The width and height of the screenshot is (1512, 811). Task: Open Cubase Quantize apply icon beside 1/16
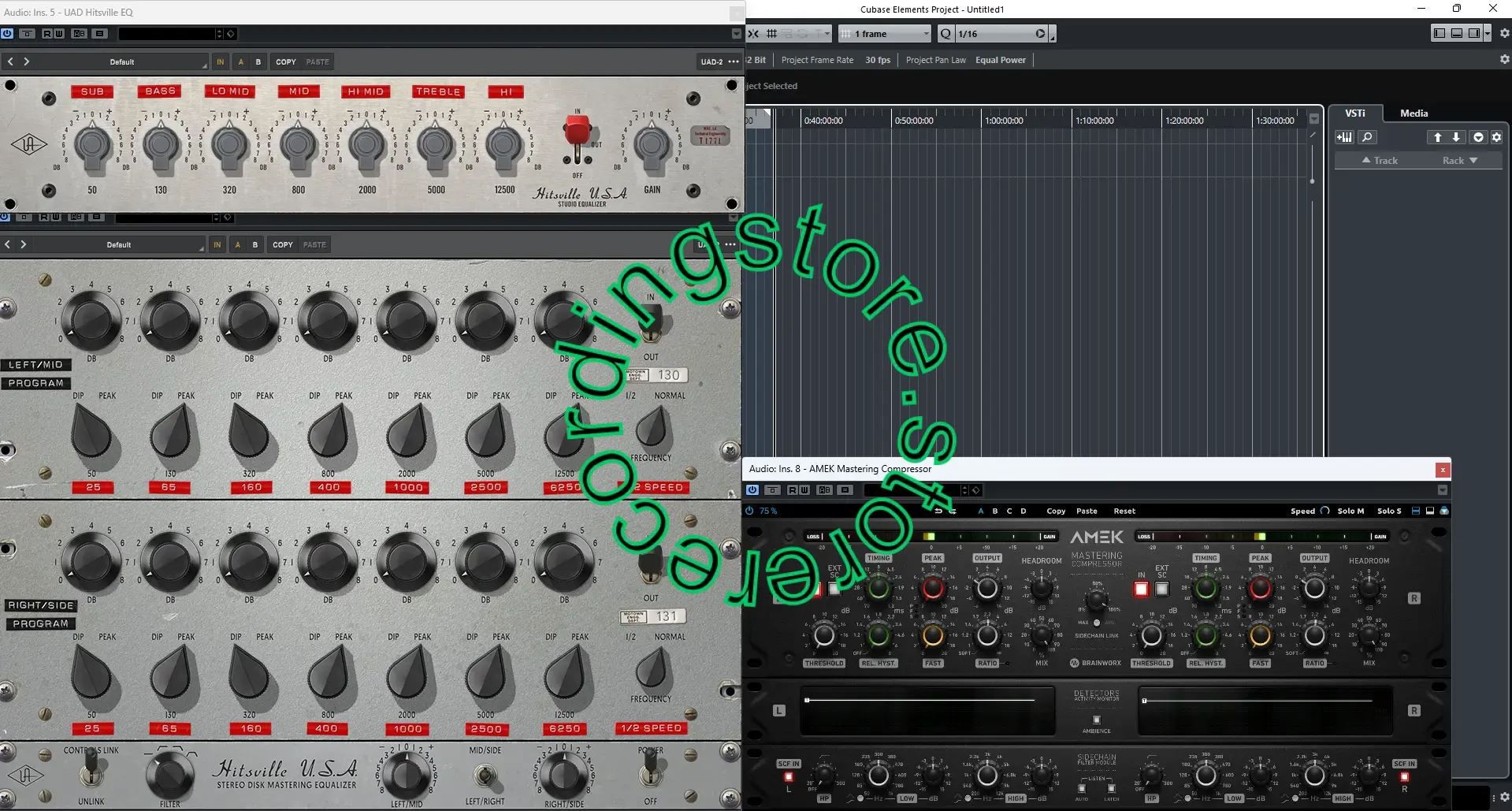tap(945, 34)
